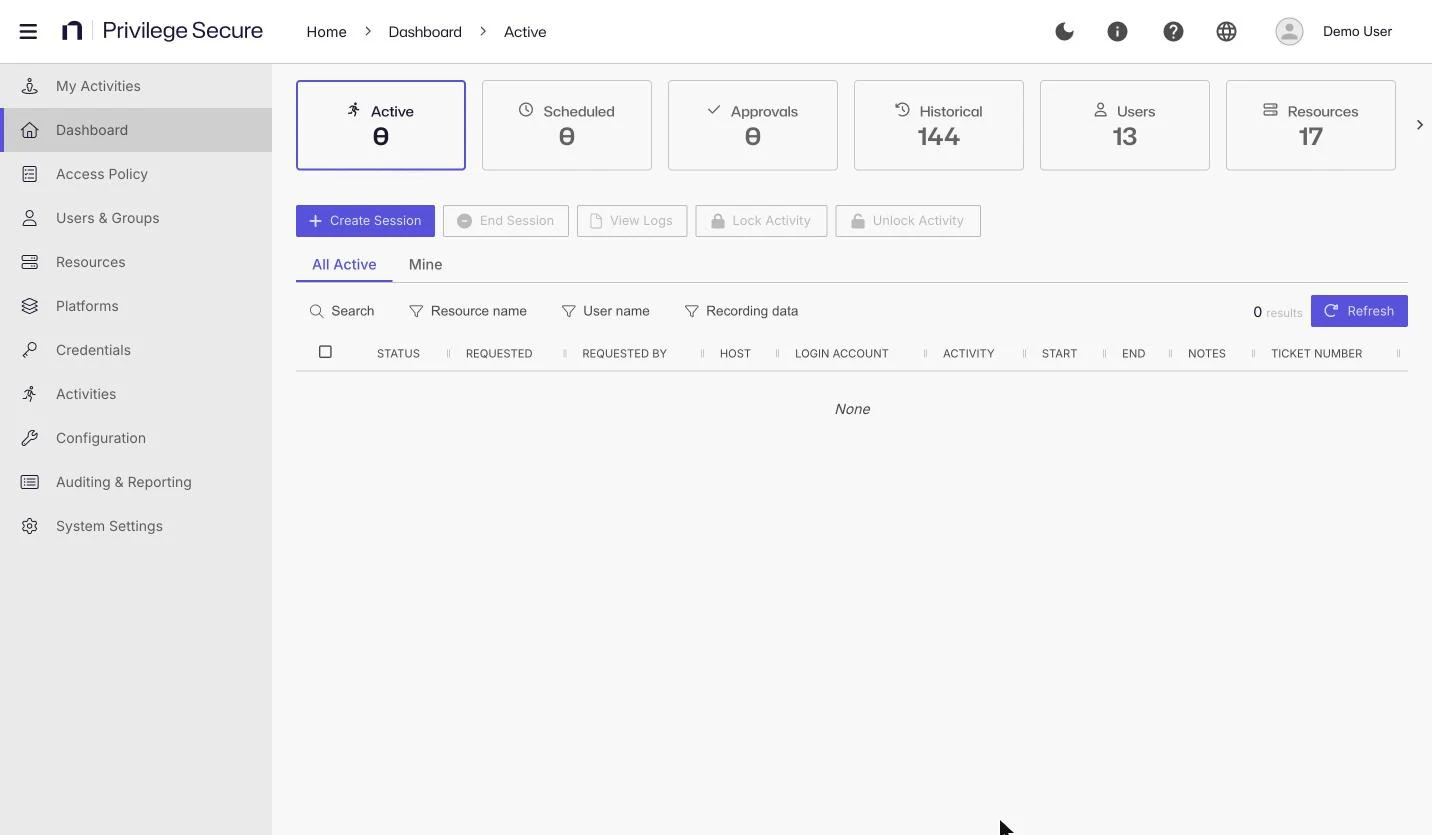Viewport: 1432px width, 835px height.
Task: Click the Dashboard breadcrumb link
Action: coord(425,32)
